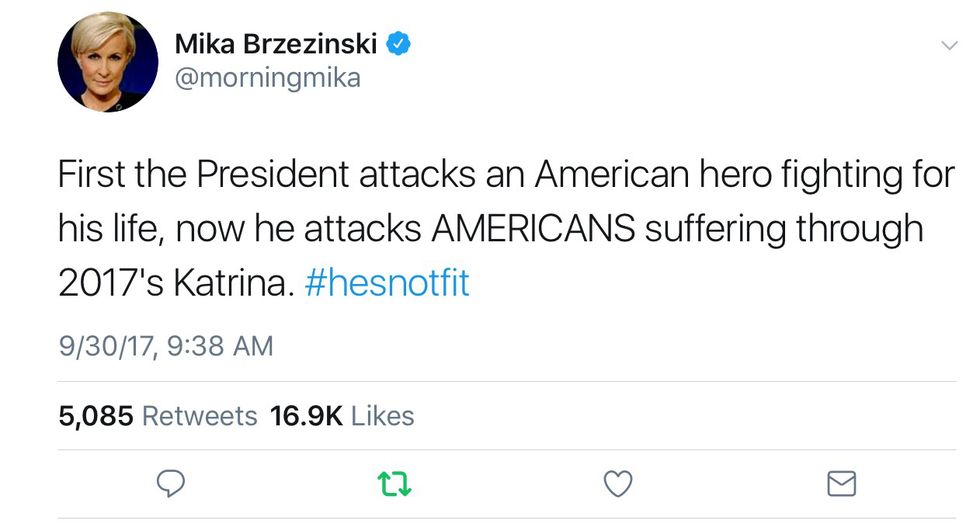Click the phrase American hero
This screenshot has height=530, width=980.
pos(662,175)
